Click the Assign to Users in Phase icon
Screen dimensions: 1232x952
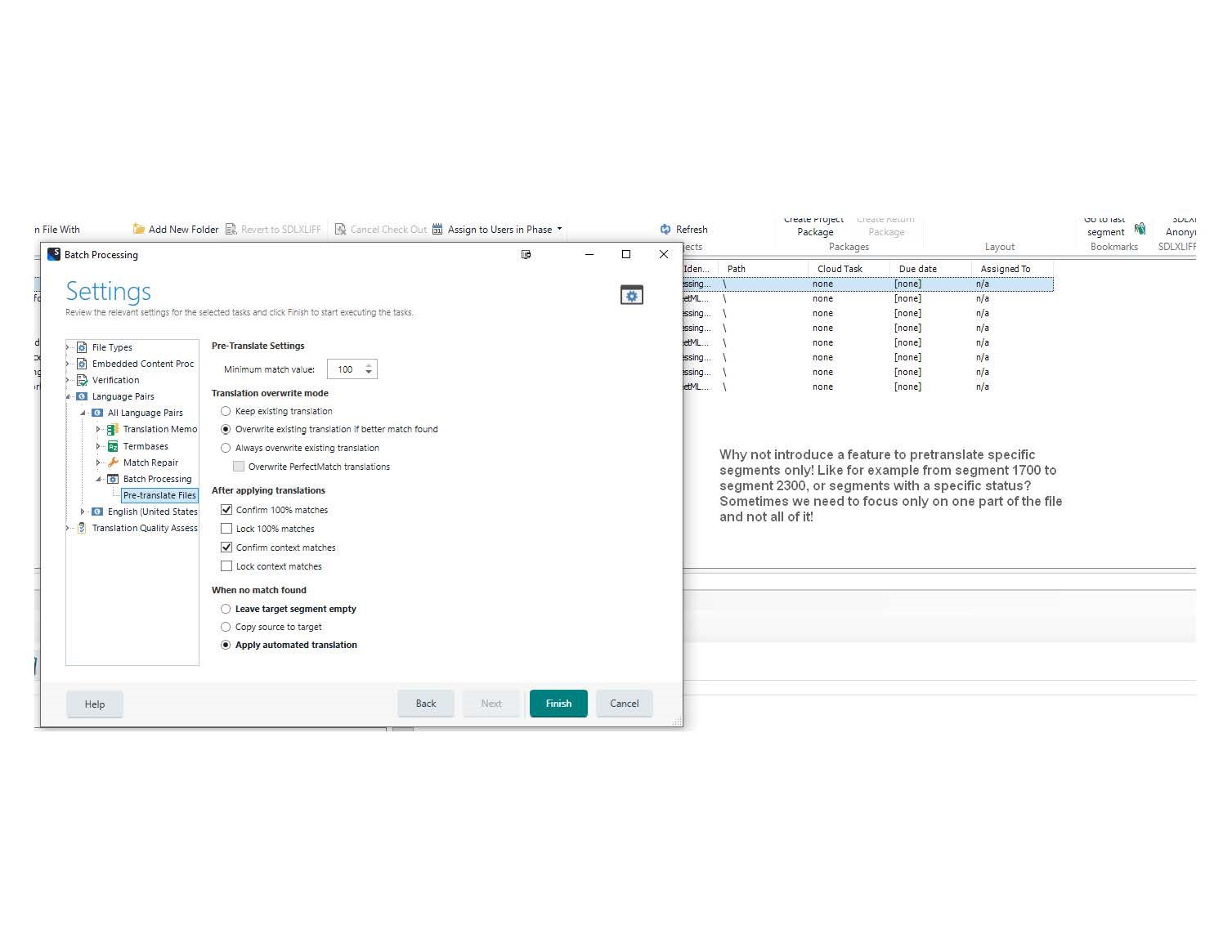[437, 230]
